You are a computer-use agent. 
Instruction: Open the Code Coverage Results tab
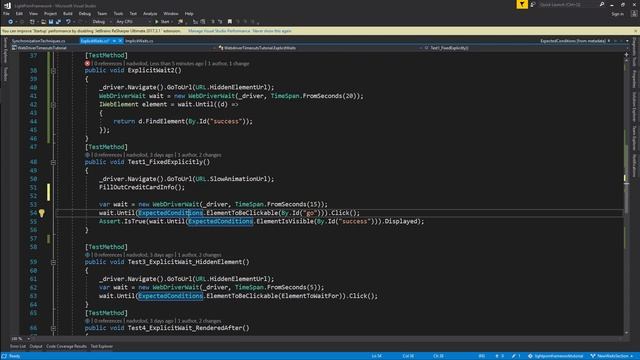(66, 347)
